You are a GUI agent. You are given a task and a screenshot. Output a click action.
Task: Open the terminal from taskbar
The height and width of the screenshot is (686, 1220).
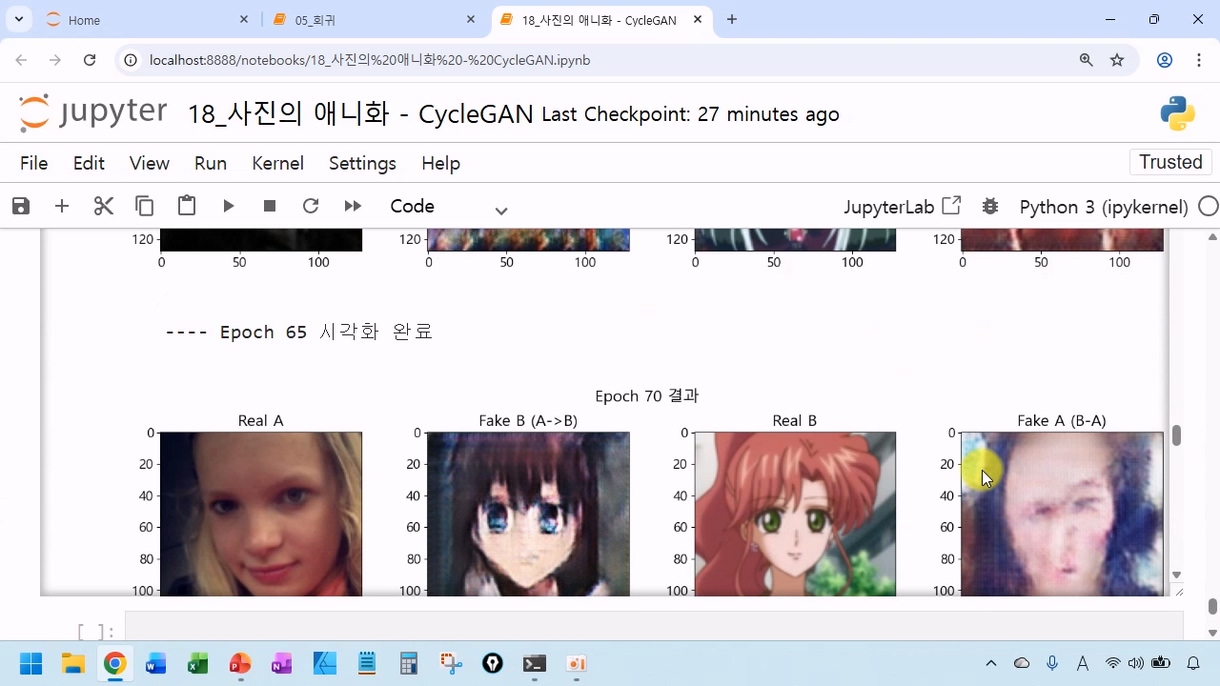534,663
